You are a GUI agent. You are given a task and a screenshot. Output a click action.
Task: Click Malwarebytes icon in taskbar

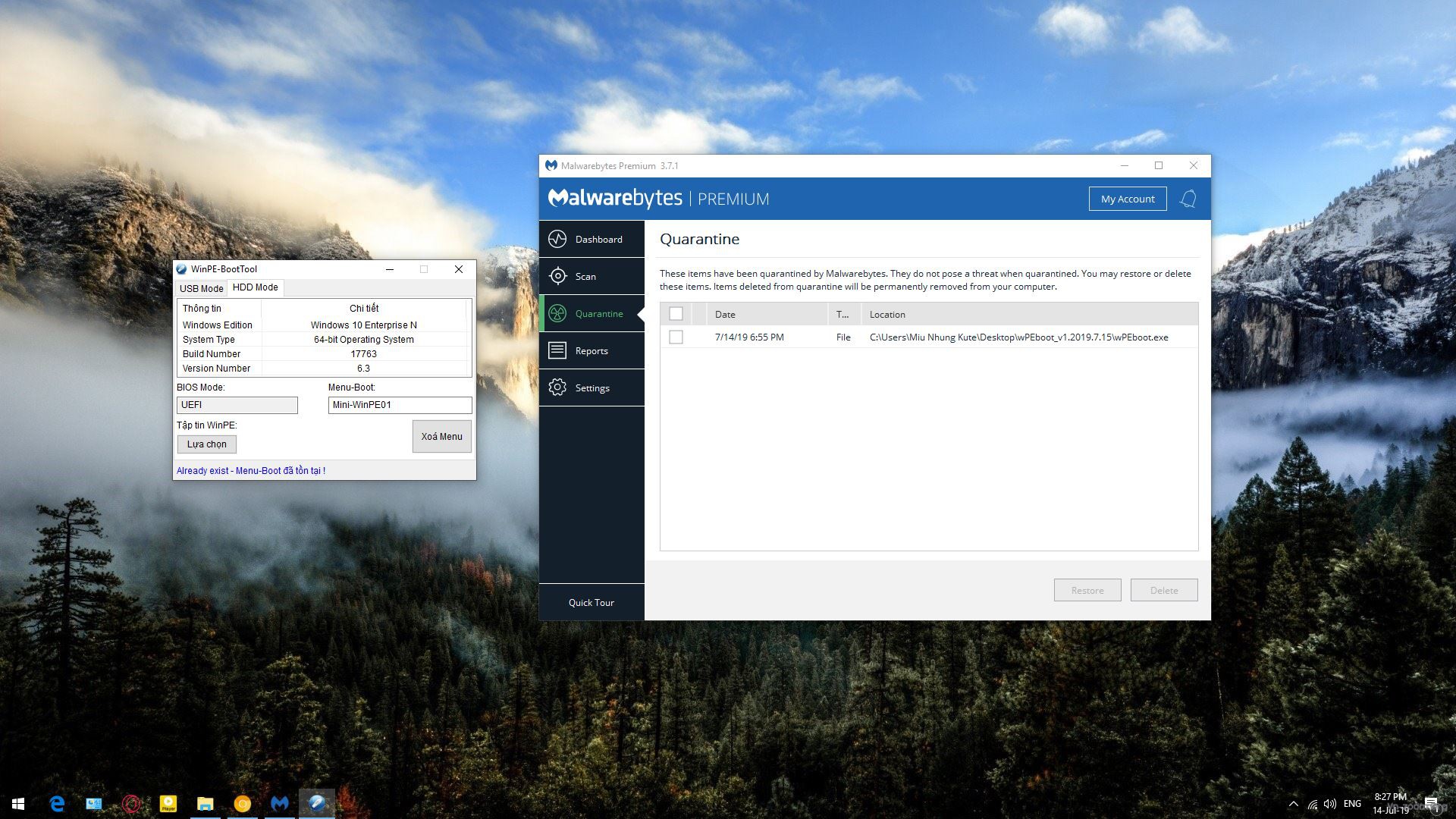coord(280,803)
